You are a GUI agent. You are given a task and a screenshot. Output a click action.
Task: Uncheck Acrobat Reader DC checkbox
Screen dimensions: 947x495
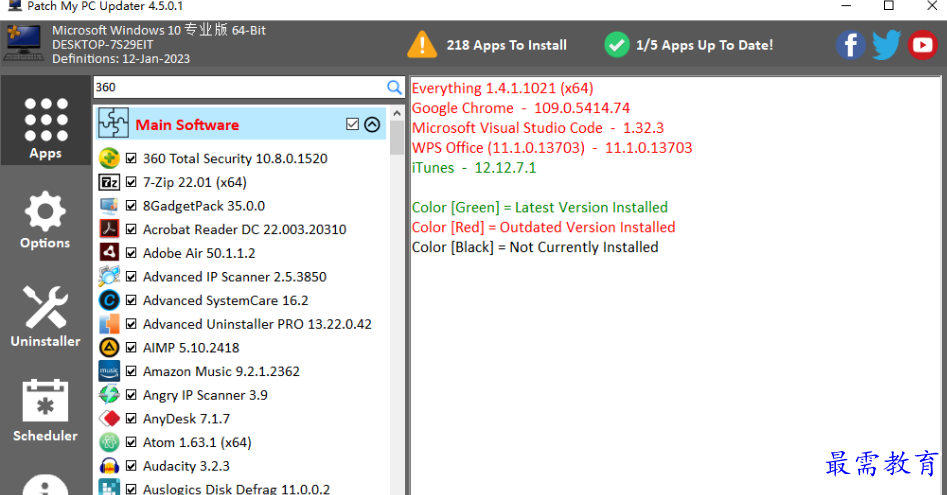coord(131,229)
